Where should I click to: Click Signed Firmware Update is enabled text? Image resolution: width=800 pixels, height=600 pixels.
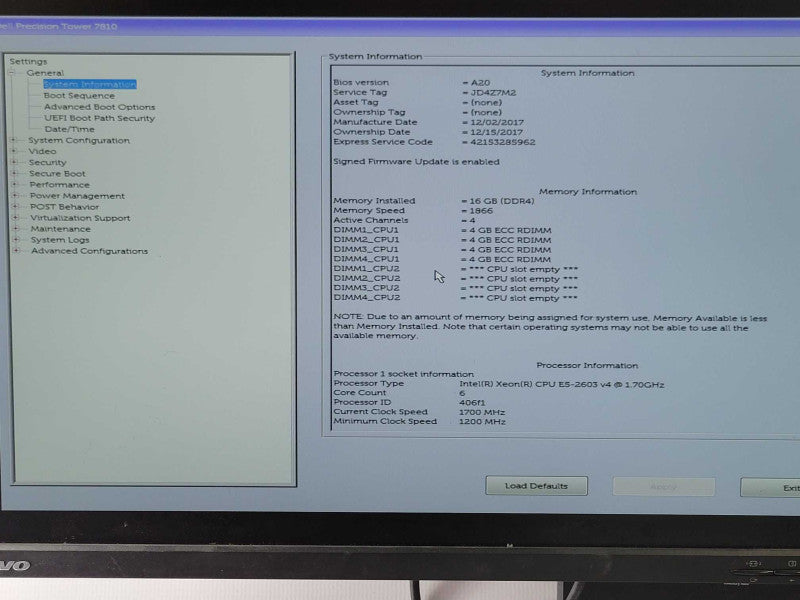pyautogui.click(x=416, y=162)
